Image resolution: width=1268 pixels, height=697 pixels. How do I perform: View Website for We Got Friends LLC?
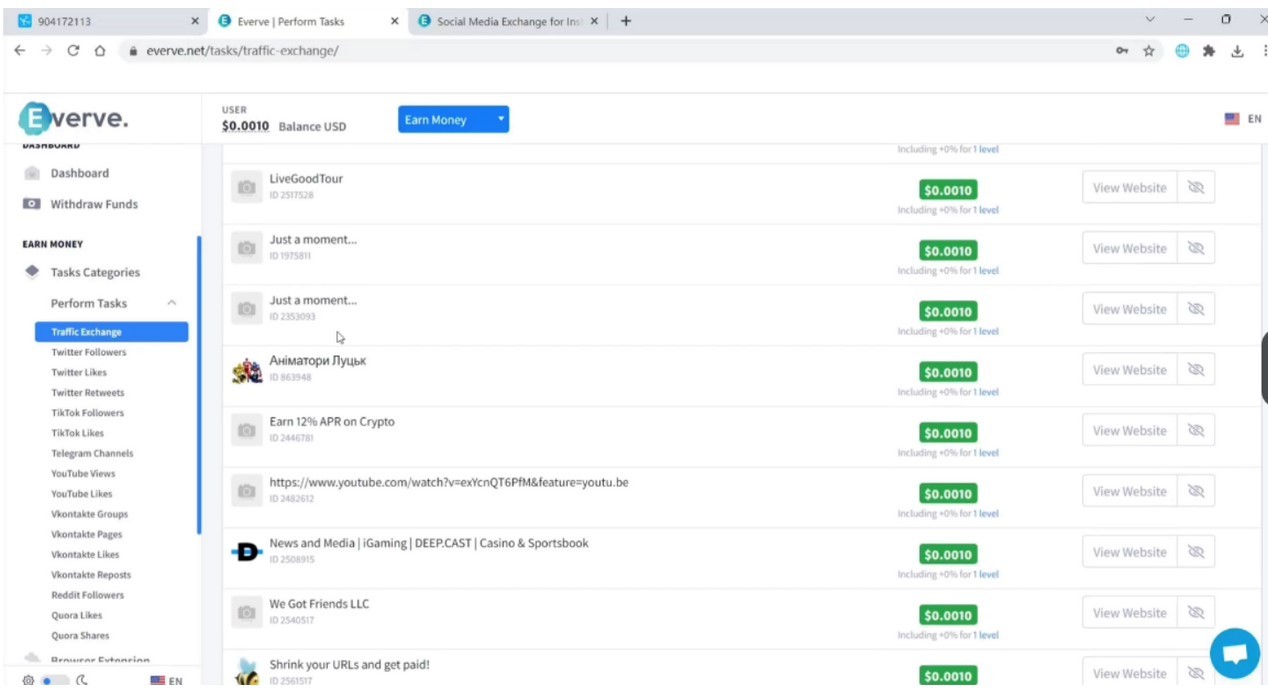[x=1129, y=613]
